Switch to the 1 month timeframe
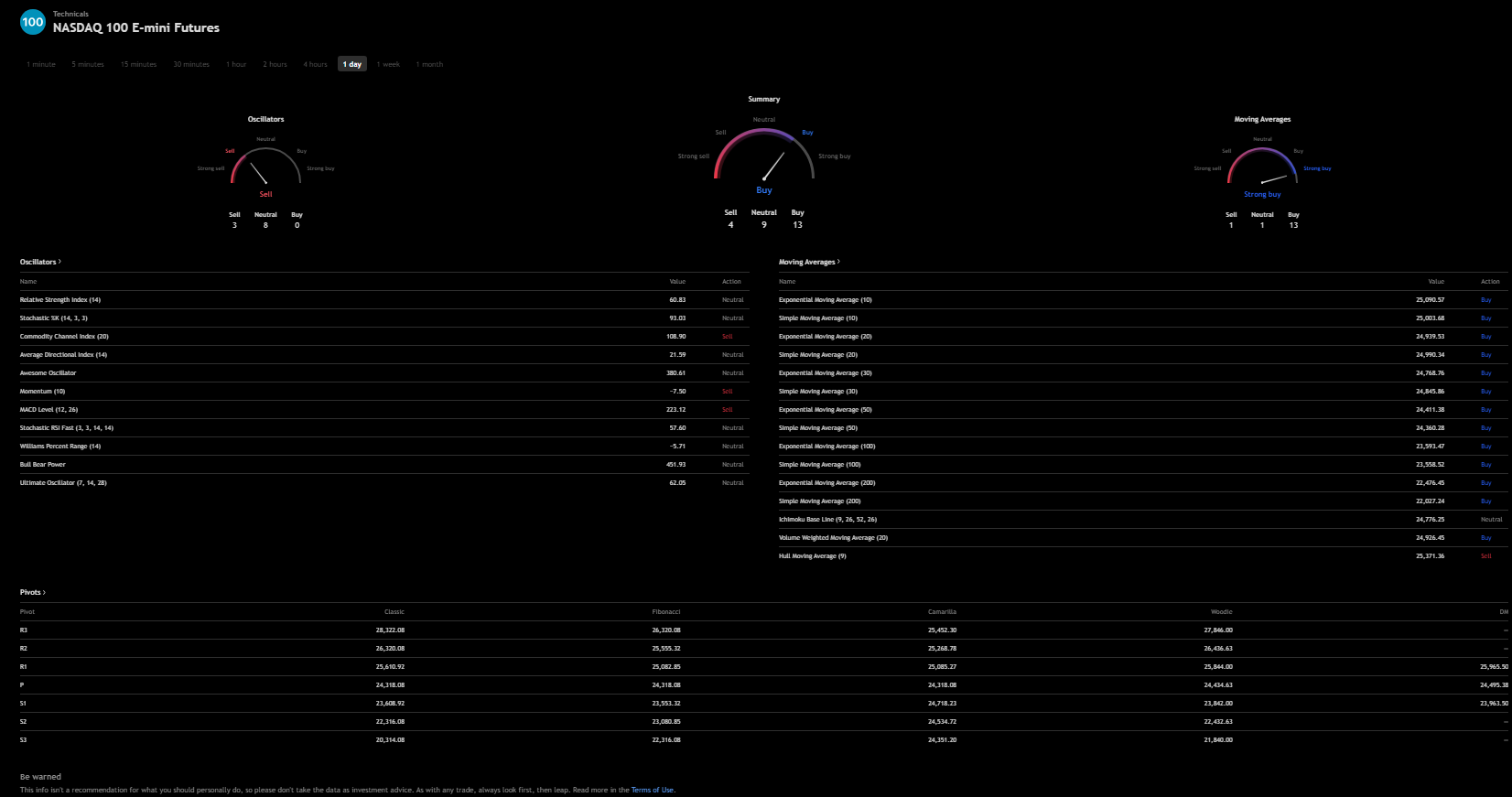 (429, 64)
